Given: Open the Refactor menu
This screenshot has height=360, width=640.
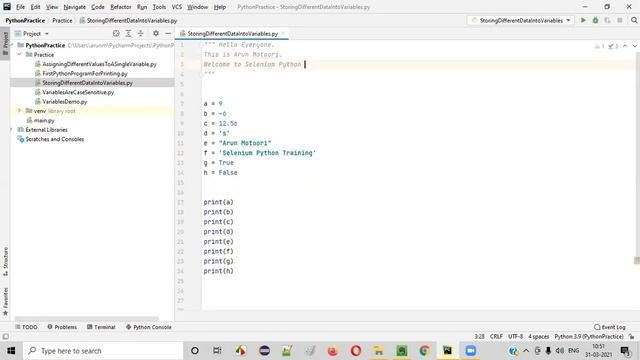Looking at the screenshot, I should click(x=121, y=7).
